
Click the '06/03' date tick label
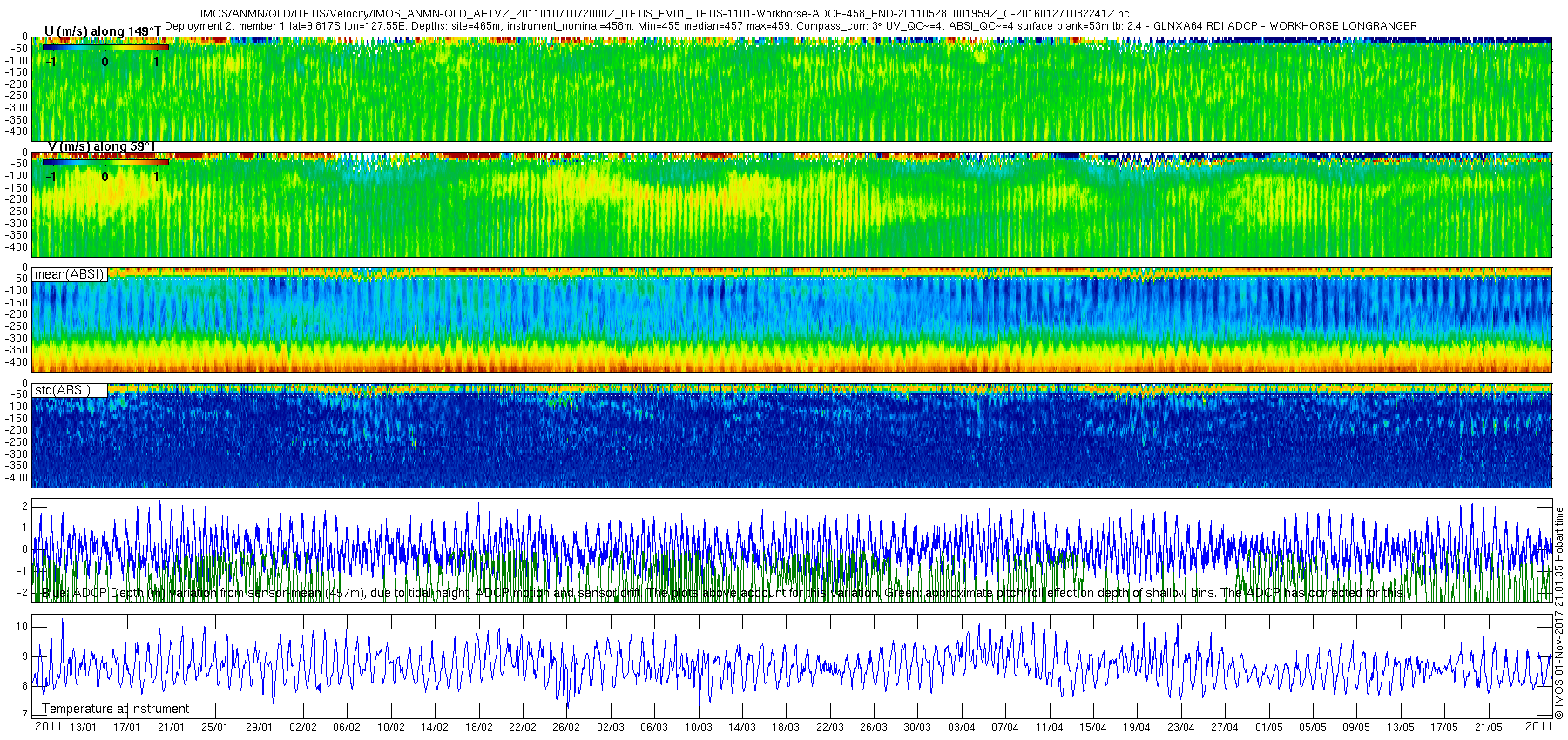coord(654,728)
